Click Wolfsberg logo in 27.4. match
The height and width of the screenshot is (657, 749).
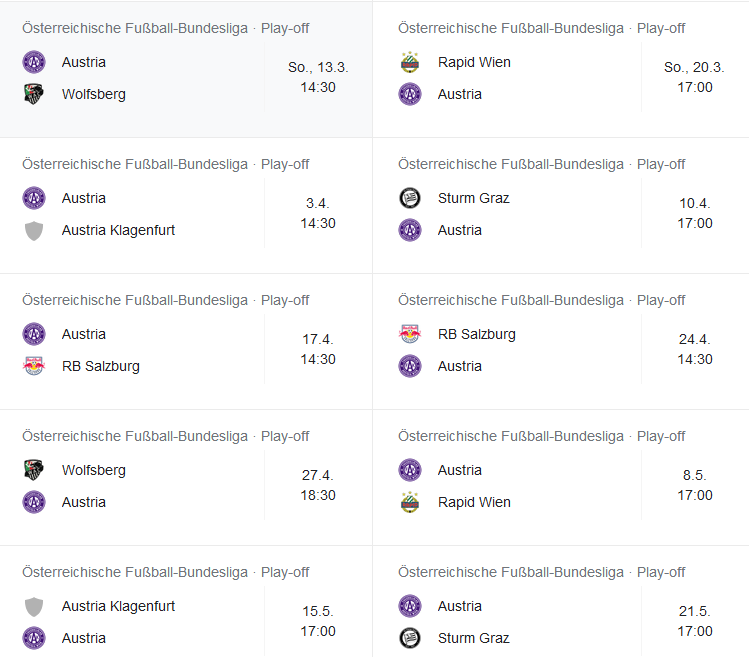coord(34,470)
